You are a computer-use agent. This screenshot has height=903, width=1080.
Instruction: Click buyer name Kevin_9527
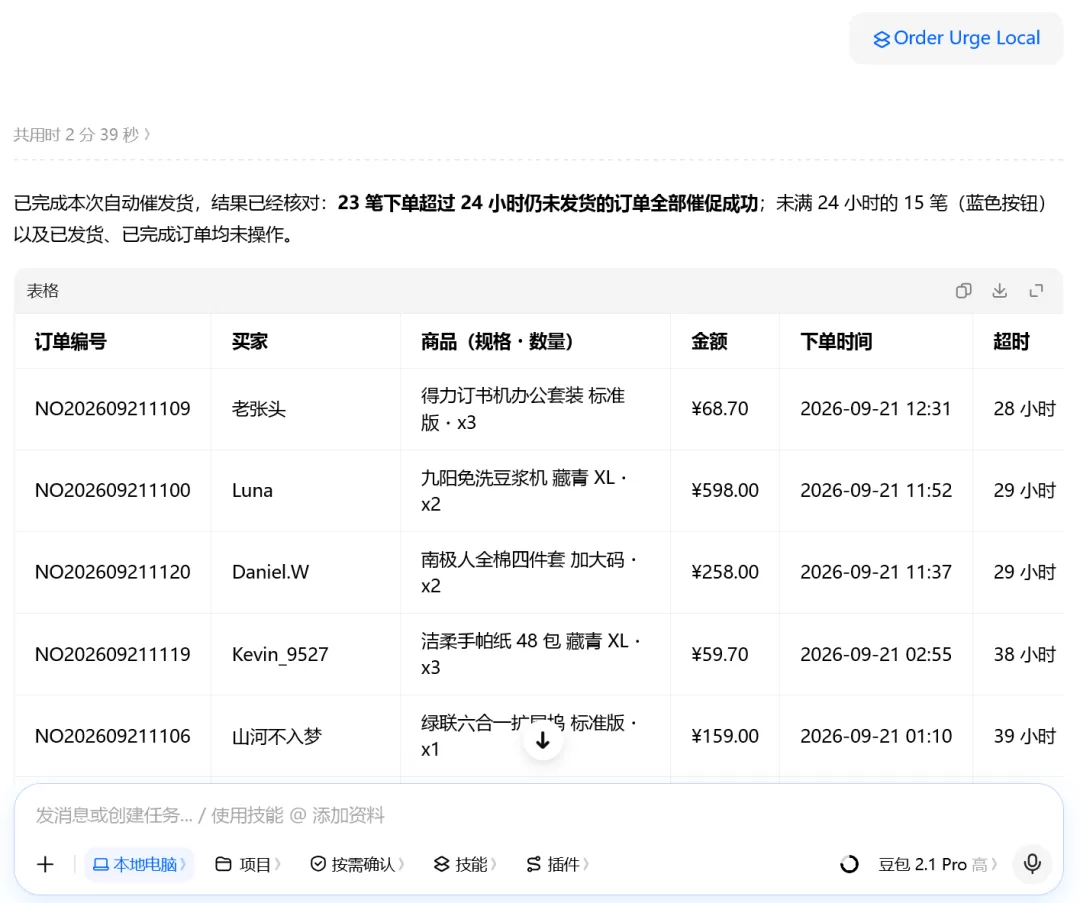pos(280,654)
